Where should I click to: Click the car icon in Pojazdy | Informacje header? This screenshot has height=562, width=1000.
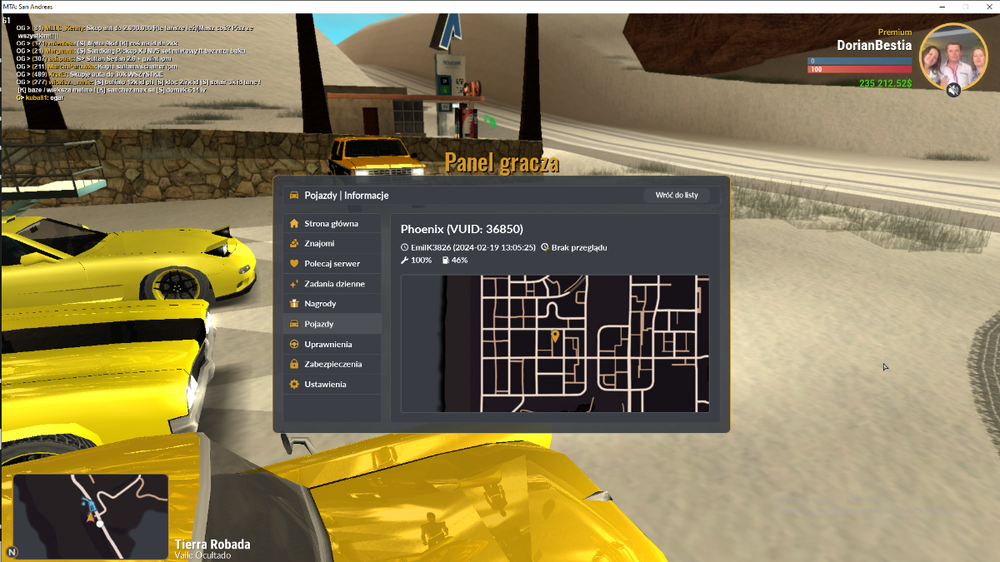tap(294, 195)
